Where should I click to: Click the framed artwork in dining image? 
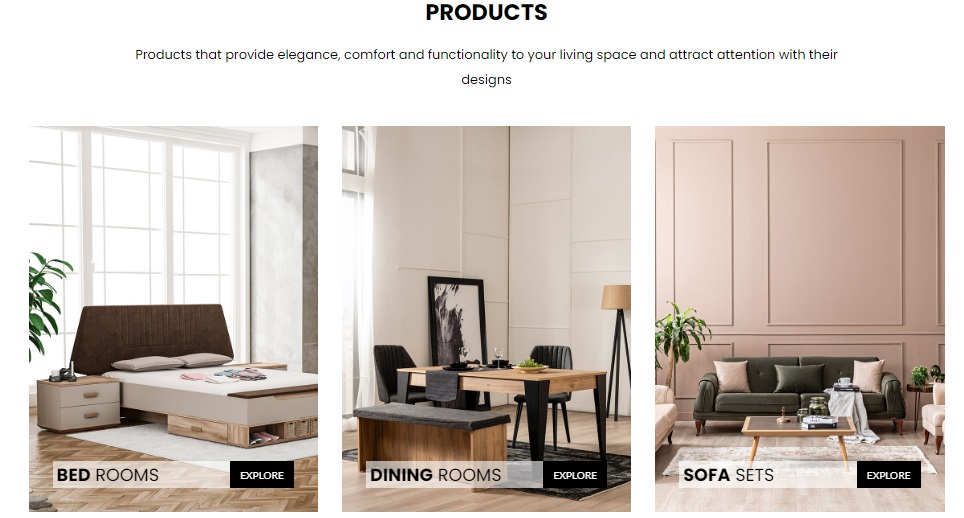pos(457,321)
